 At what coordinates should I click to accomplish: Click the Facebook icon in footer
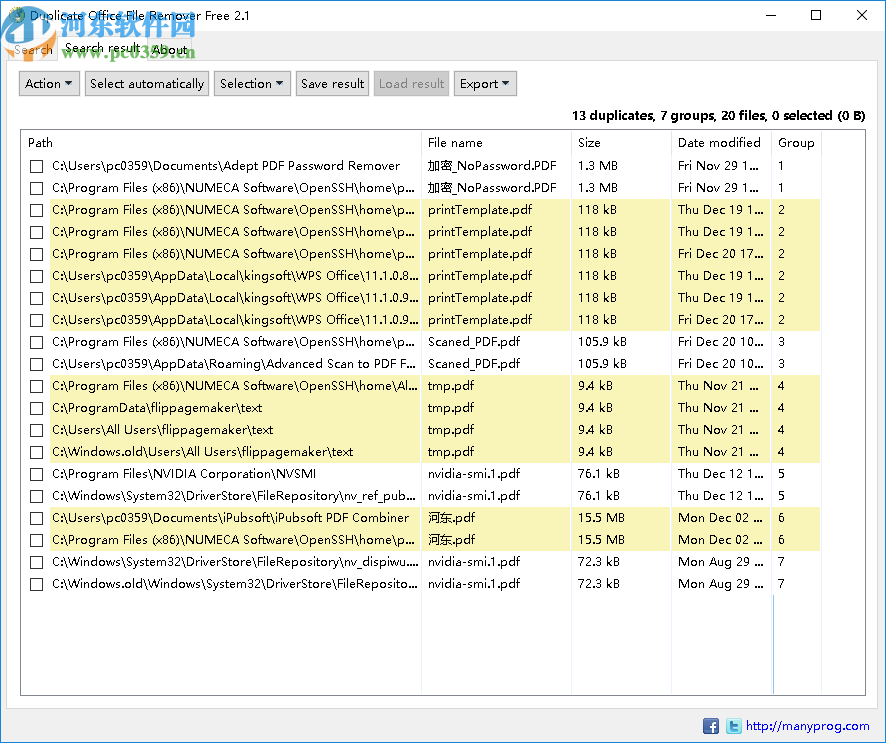(x=711, y=726)
